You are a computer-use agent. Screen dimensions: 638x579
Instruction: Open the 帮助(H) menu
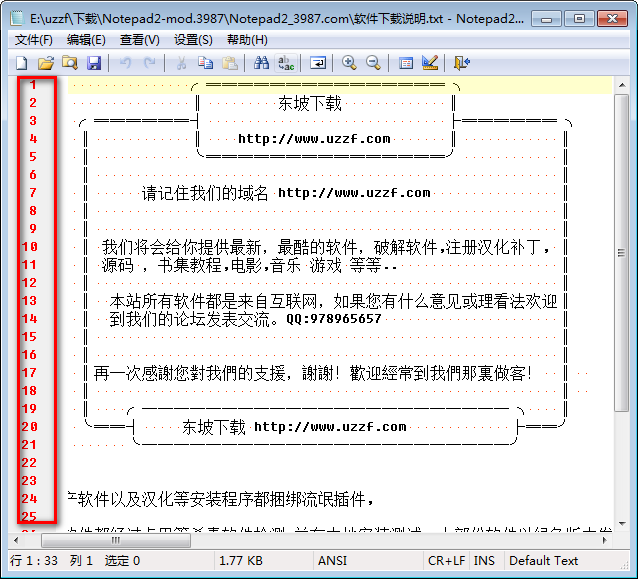point(247,39)
